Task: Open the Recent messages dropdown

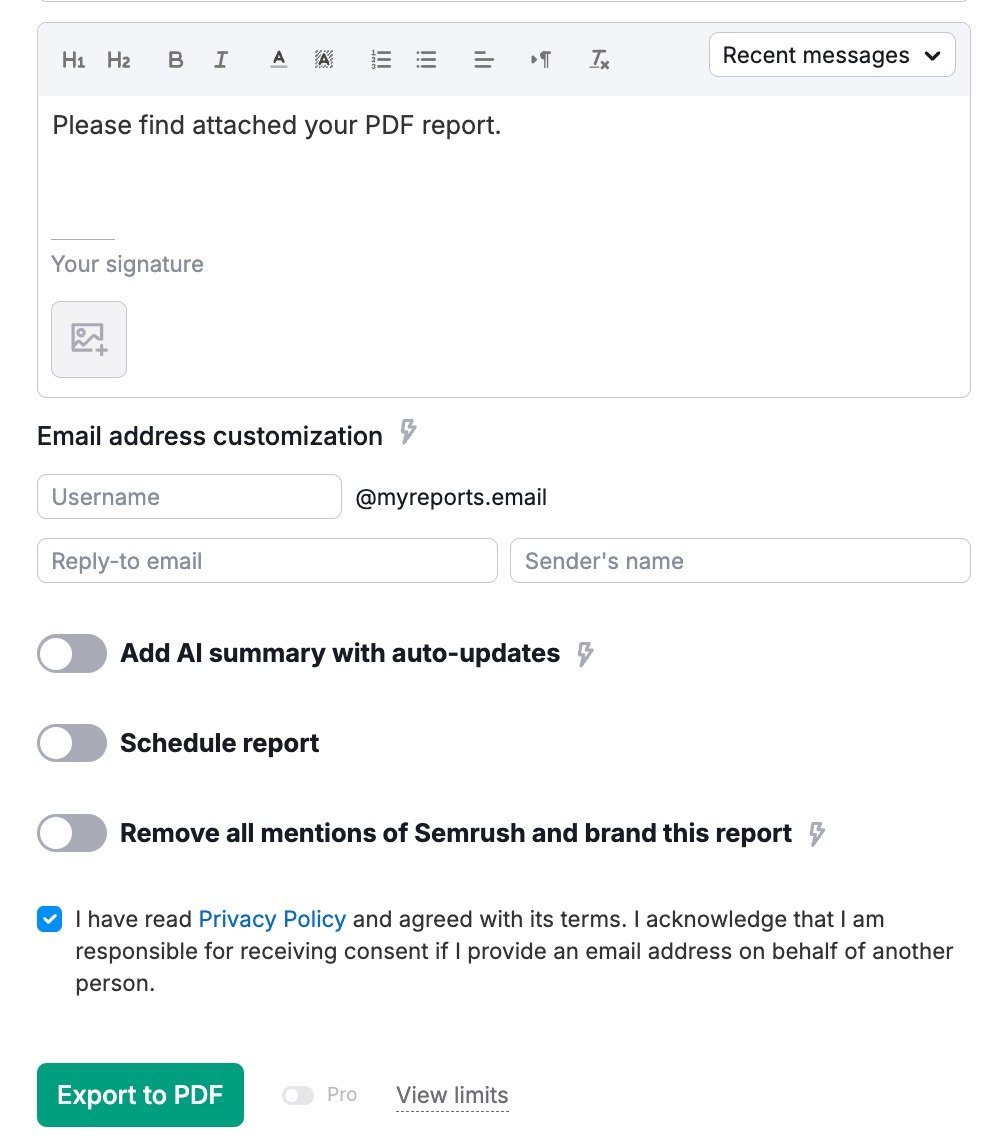Action: 831,55
